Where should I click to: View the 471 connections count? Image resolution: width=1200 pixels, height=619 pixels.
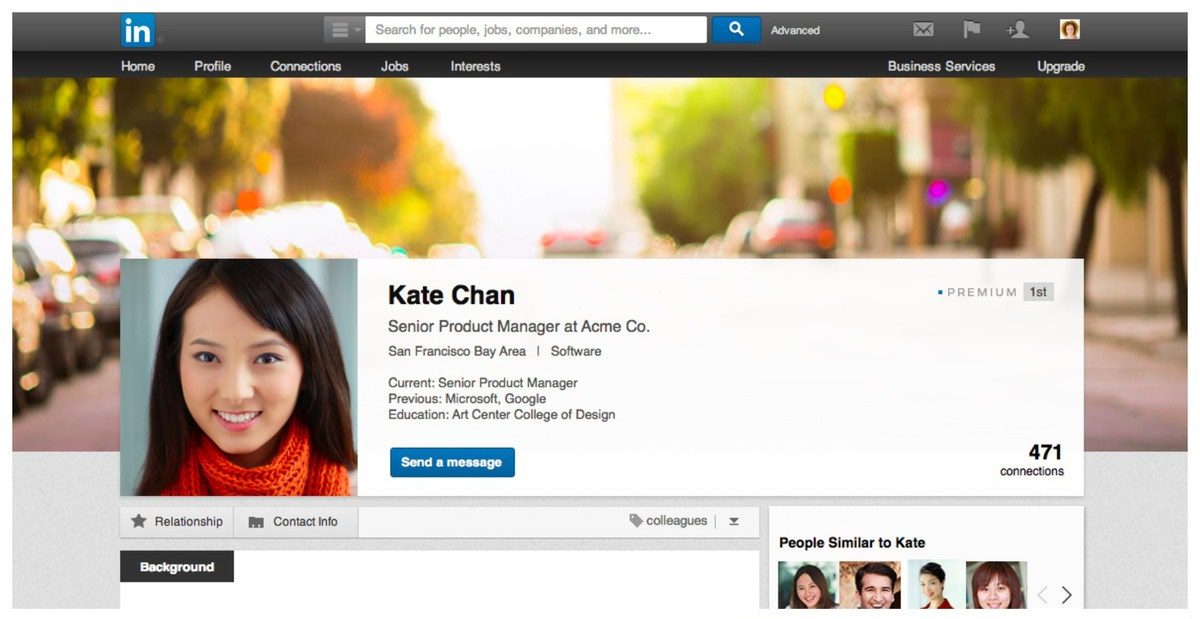1033,460
